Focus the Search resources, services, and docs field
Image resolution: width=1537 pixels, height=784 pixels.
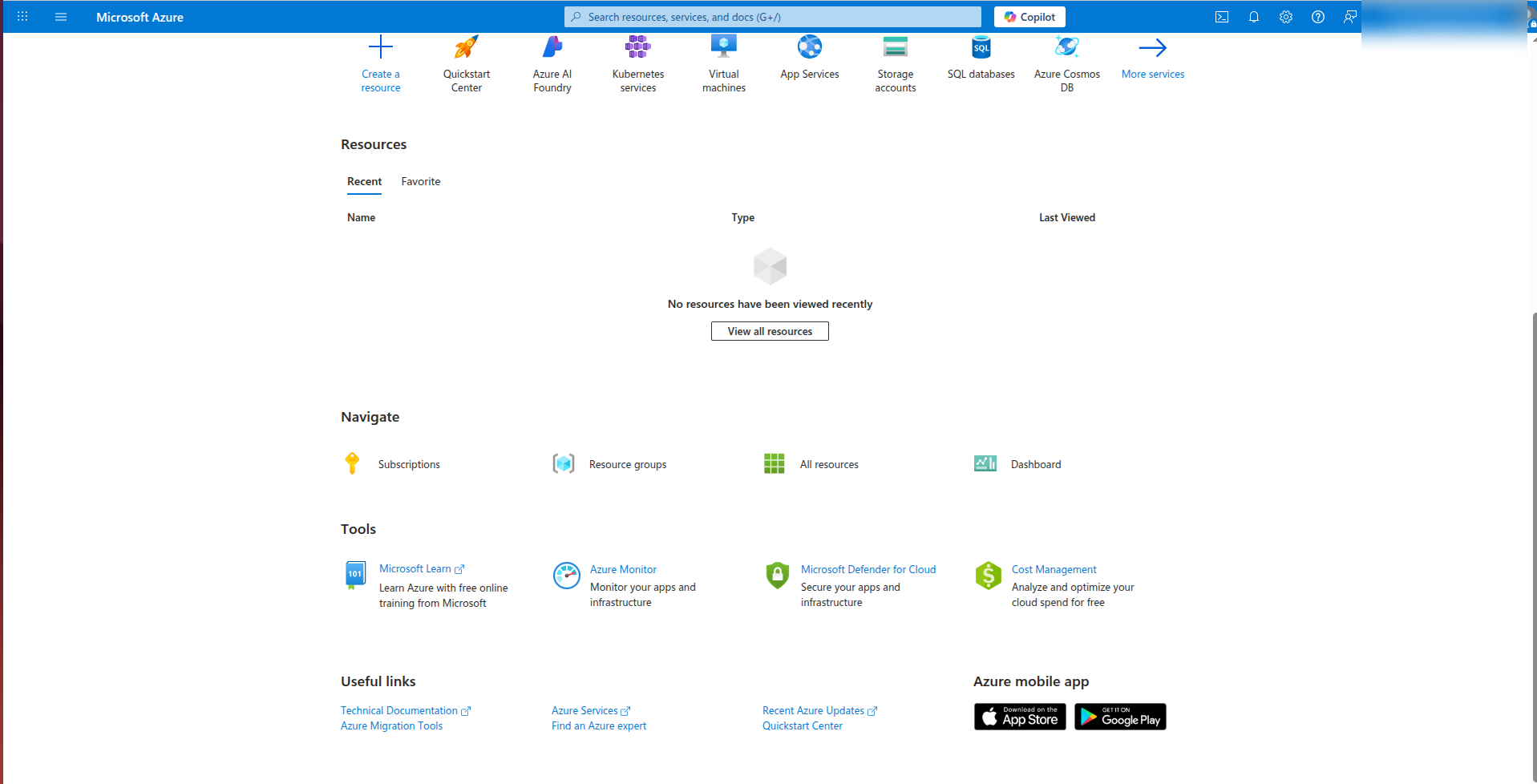coord(773,17)
